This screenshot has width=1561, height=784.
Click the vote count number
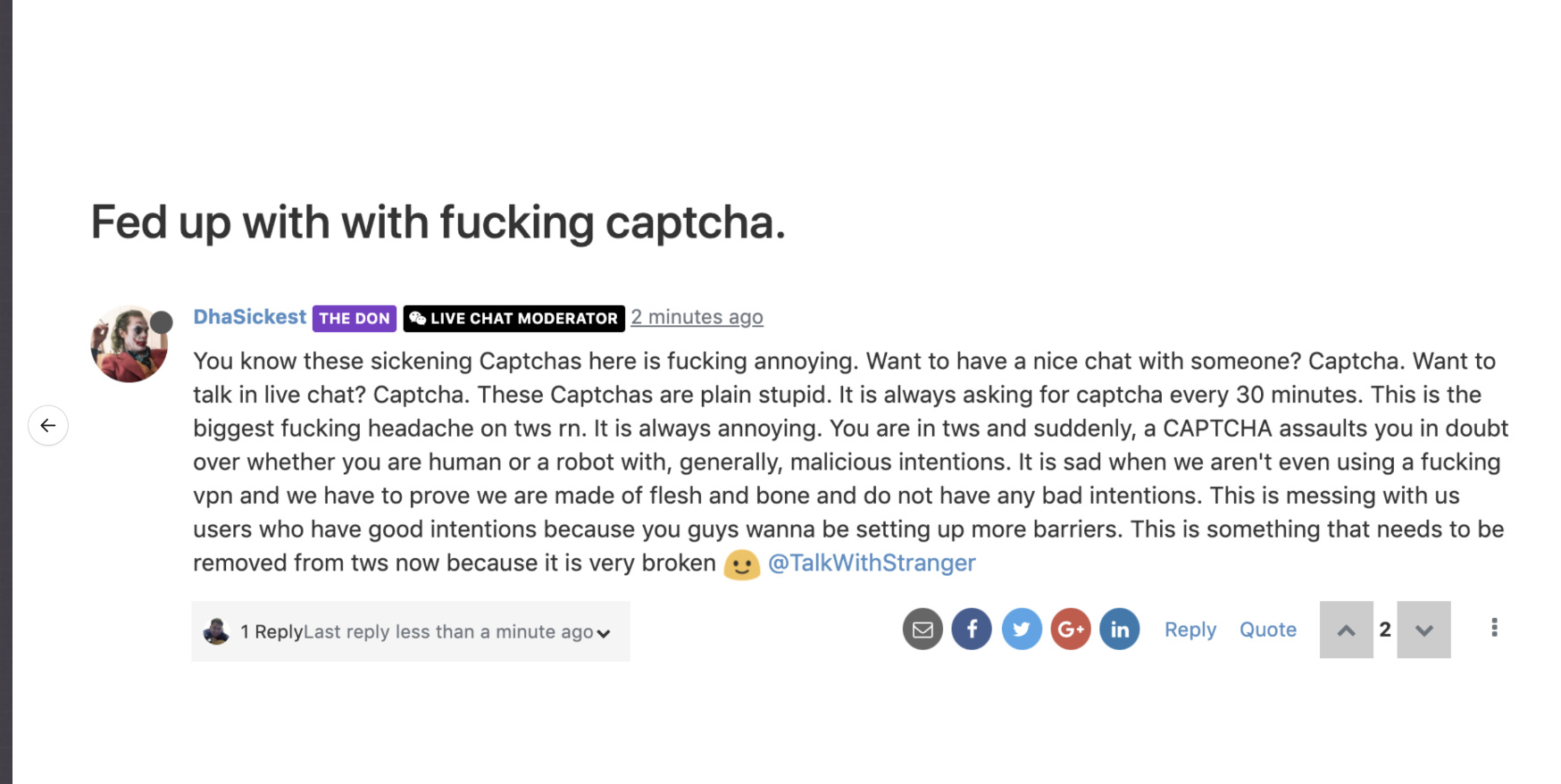click(1385, 630)
